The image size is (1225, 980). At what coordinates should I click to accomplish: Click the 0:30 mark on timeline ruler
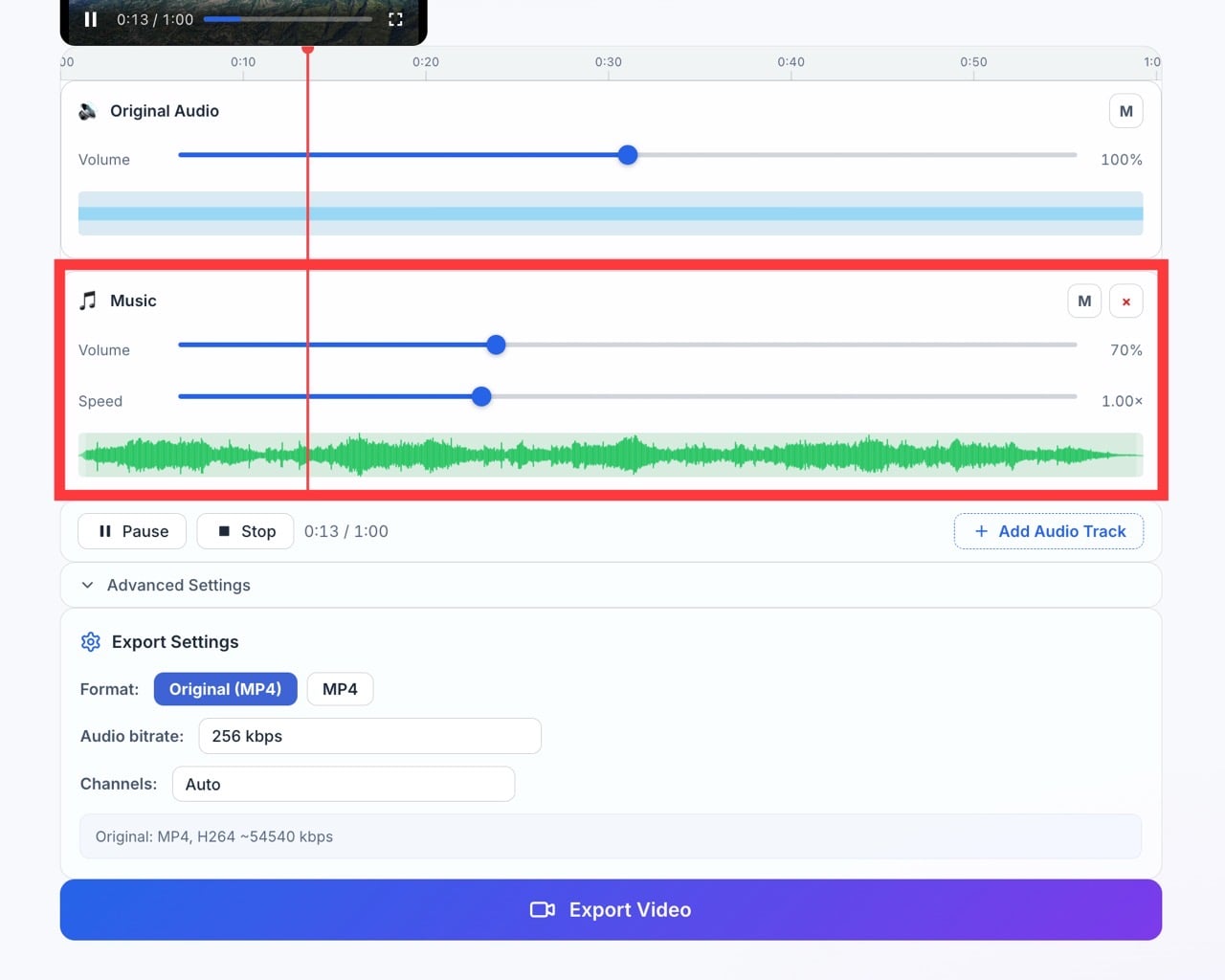(x=609, y=62)
